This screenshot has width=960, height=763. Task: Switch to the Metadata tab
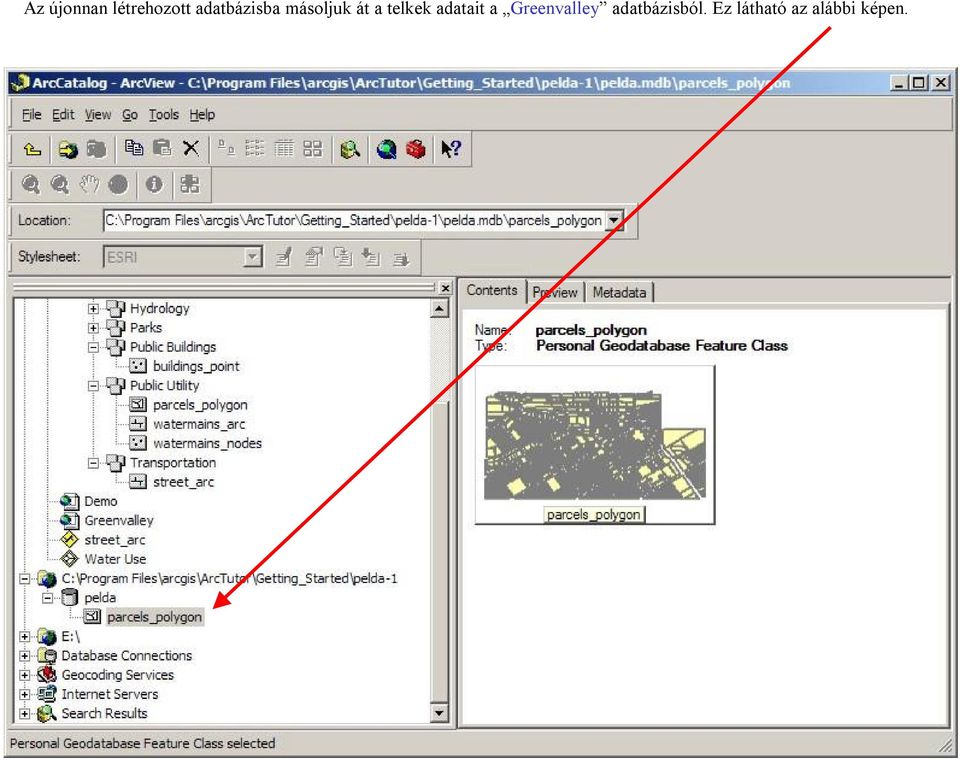tap(619, 293)
